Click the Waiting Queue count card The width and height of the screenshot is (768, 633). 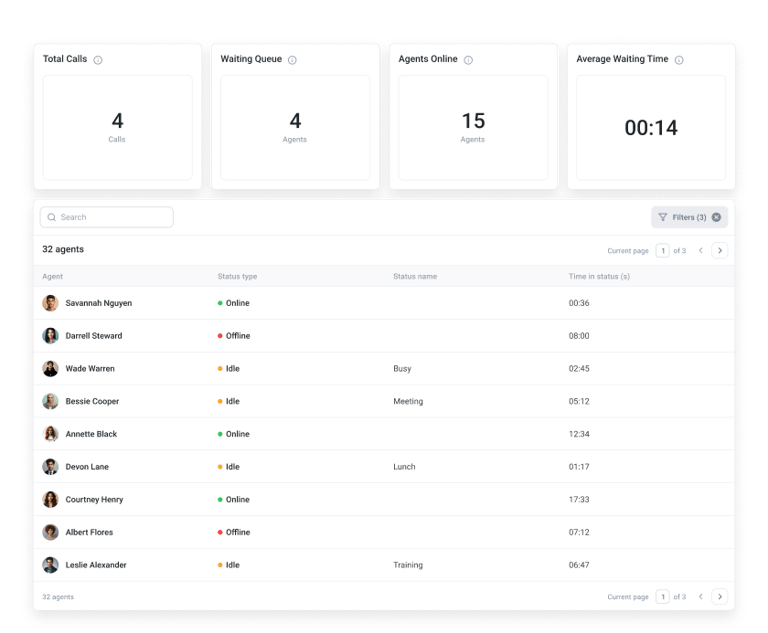coord(295,127)
